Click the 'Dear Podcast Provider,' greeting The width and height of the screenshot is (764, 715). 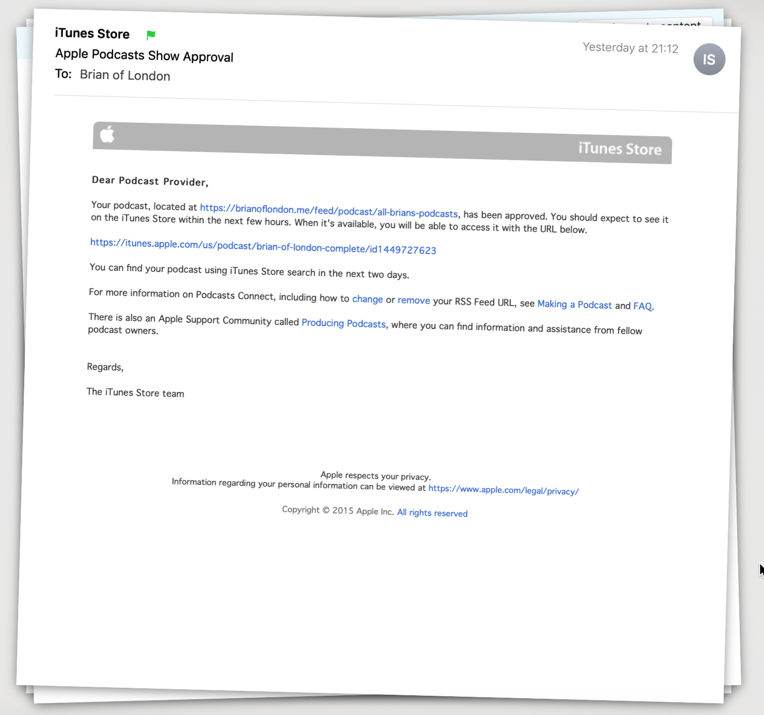150,181
